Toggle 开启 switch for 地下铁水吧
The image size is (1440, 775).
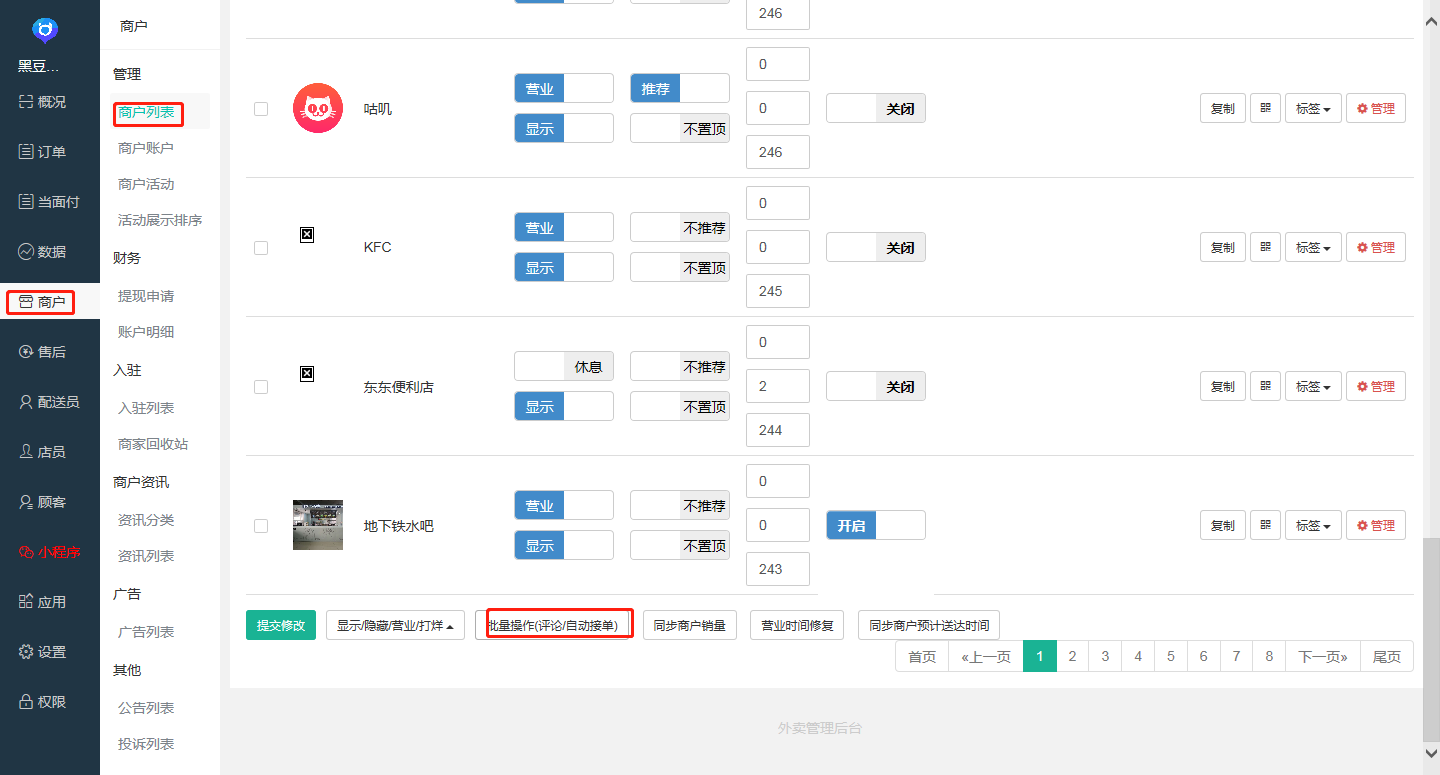click(x=876, y=525)
